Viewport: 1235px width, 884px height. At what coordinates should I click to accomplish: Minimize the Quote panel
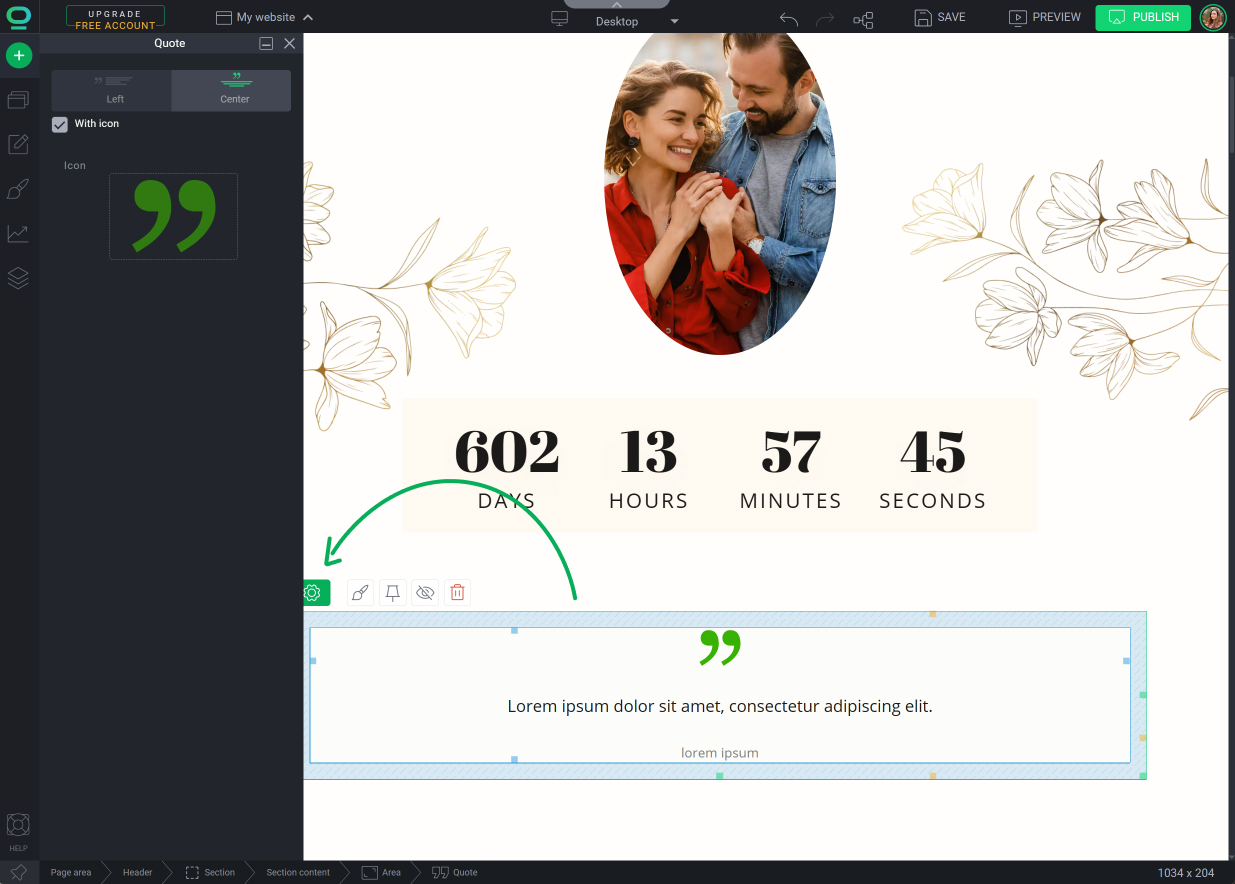coord(266,44)
